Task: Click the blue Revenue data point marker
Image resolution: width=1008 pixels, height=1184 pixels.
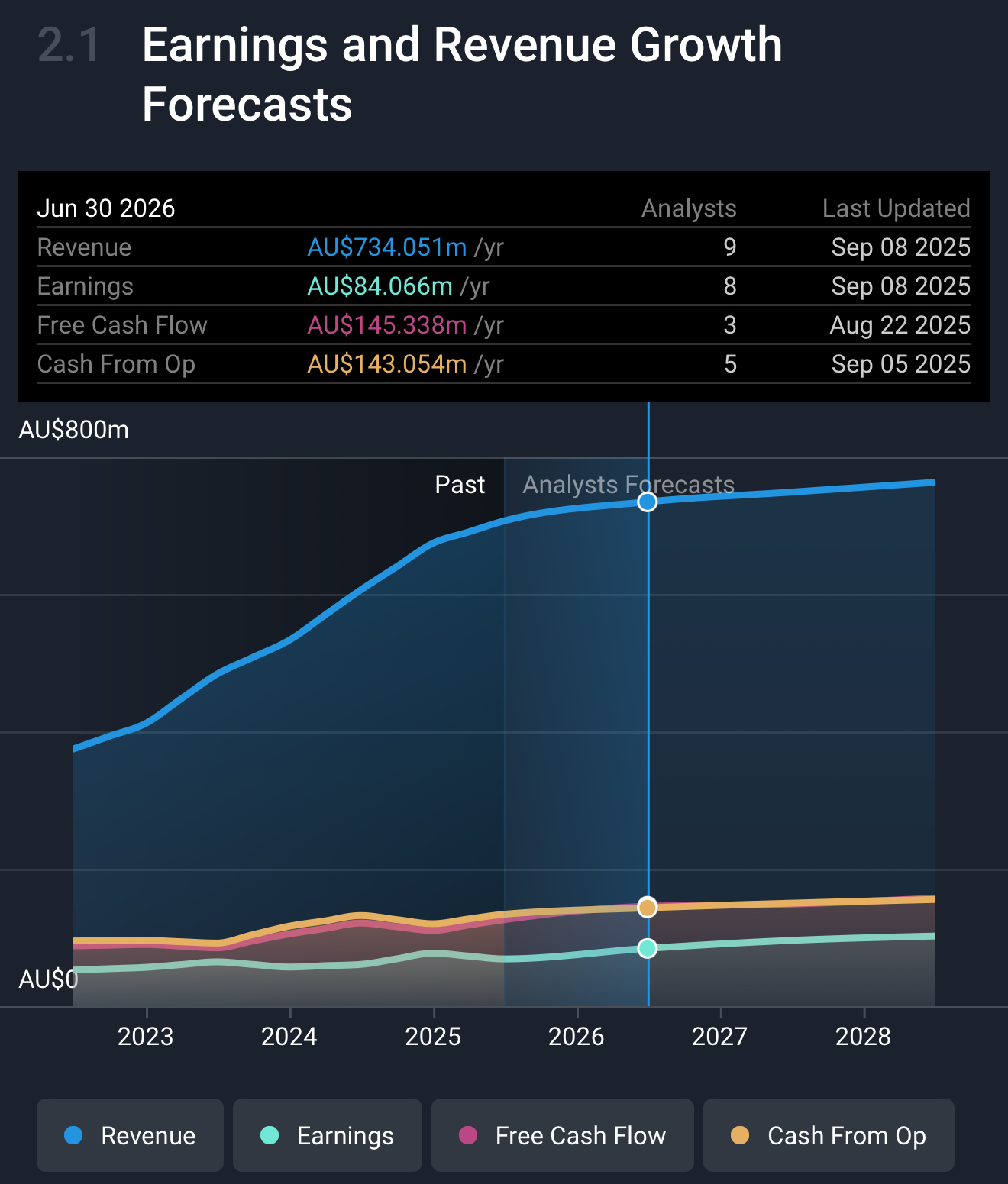Action: [648, 502]
